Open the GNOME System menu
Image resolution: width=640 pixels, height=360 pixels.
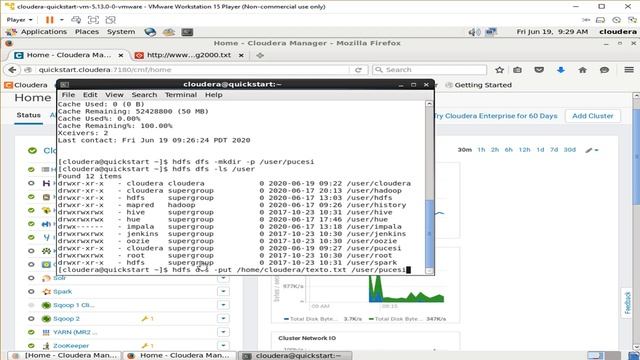click(121, 32)
